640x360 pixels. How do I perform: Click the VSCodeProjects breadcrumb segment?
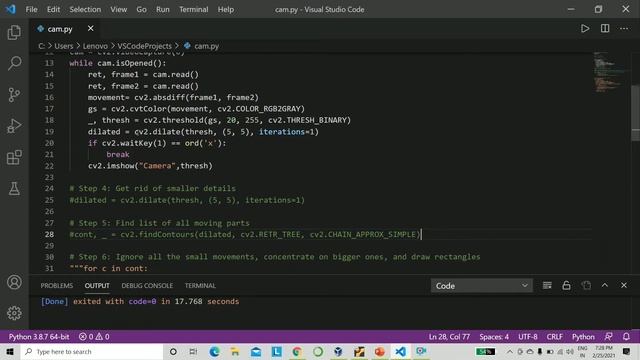(x=144, y=46)
